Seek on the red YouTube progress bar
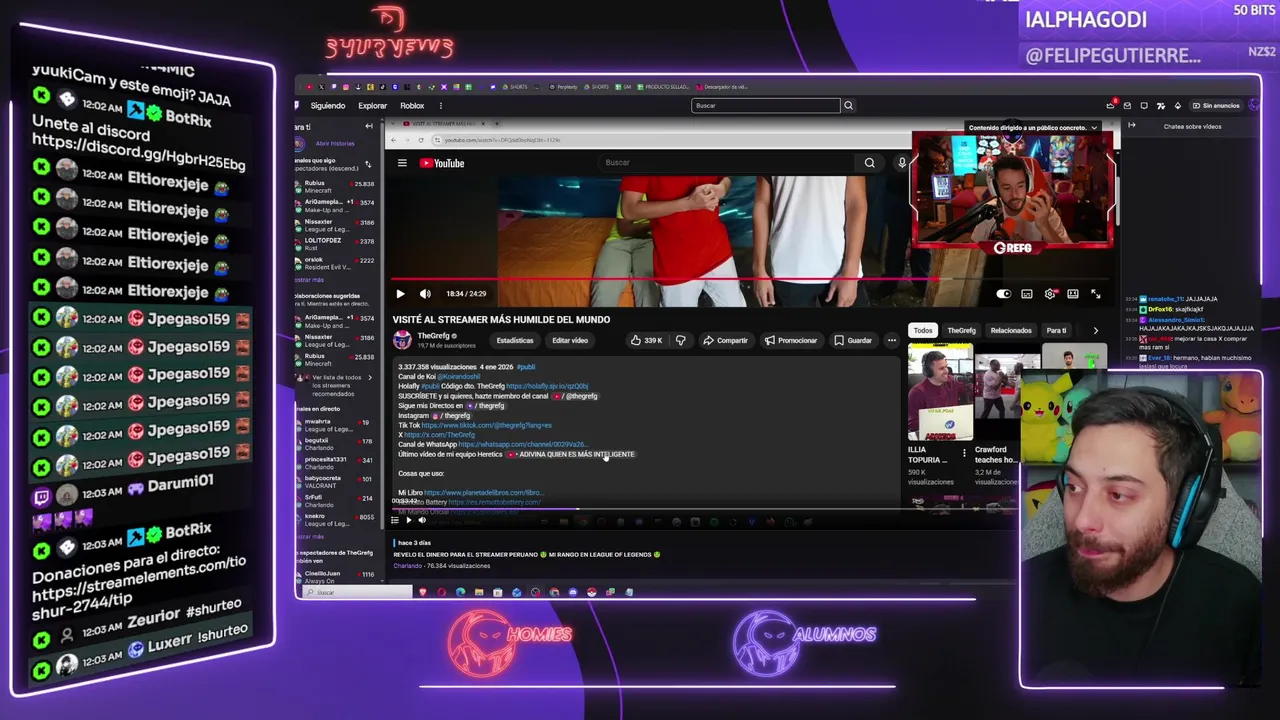Screen dimensions: 1280x720 click(750, 280)
